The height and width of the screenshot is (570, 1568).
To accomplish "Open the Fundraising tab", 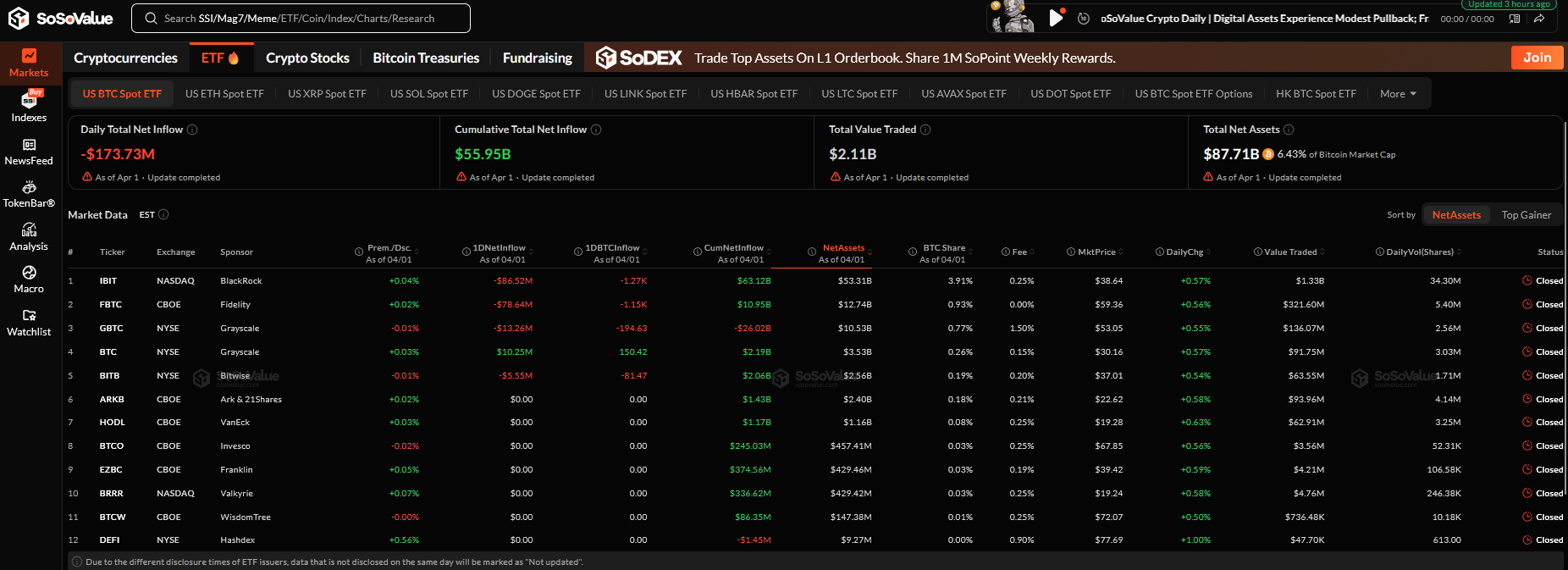I will [x=538, y=58].
